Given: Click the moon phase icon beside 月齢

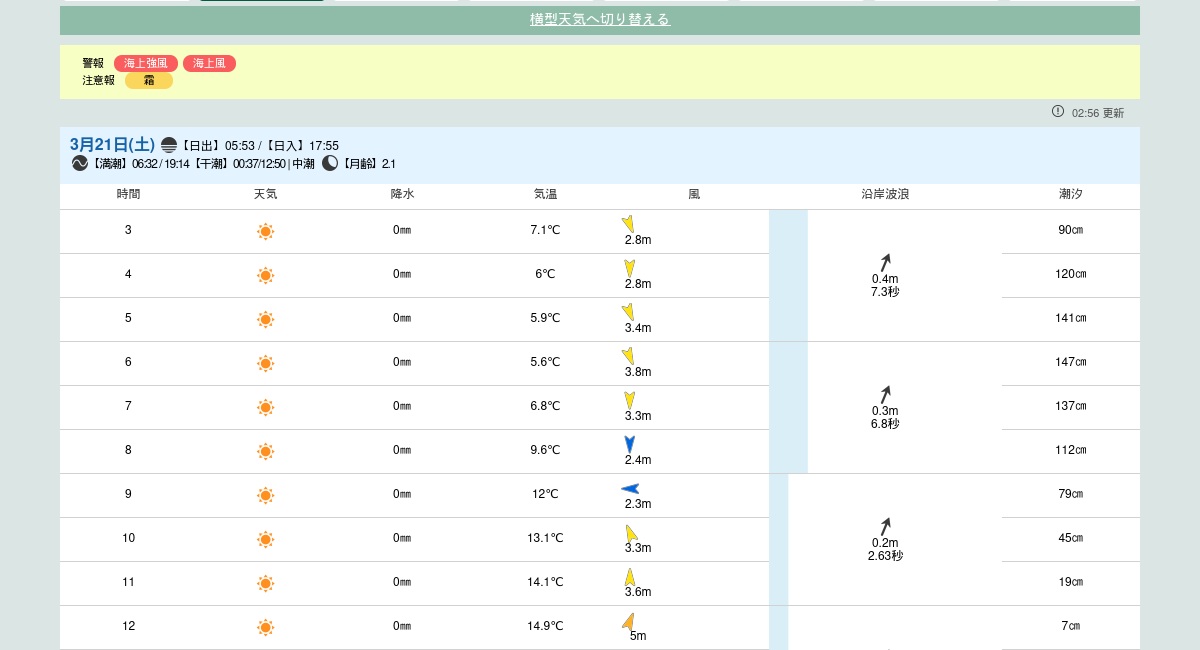Looking at the screenshot, I should click(330, 163).
